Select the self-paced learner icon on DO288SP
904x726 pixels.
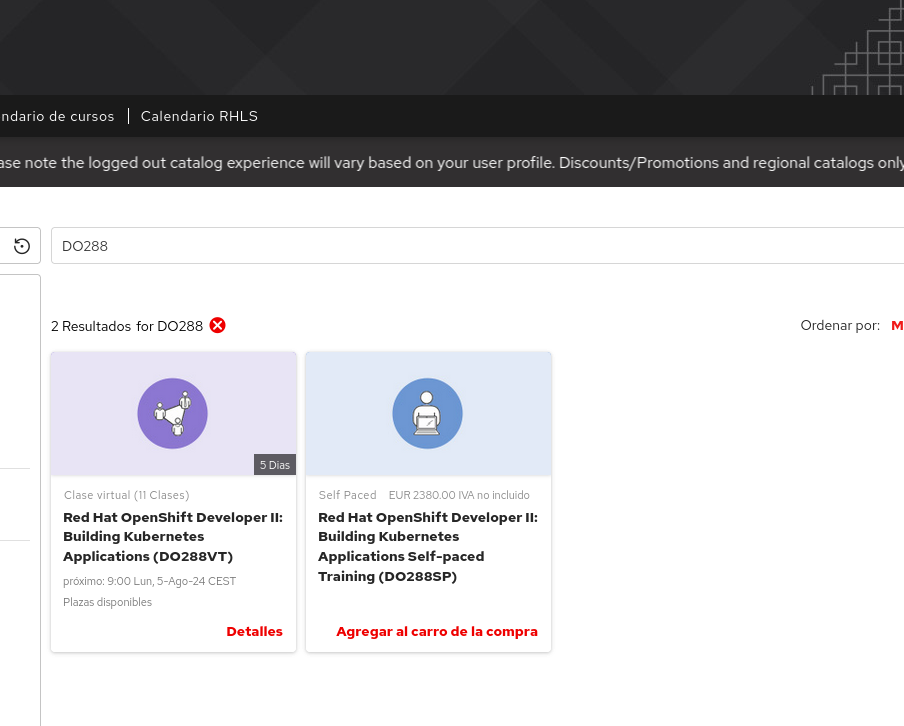pyautogui.click(x=428, y=413)
